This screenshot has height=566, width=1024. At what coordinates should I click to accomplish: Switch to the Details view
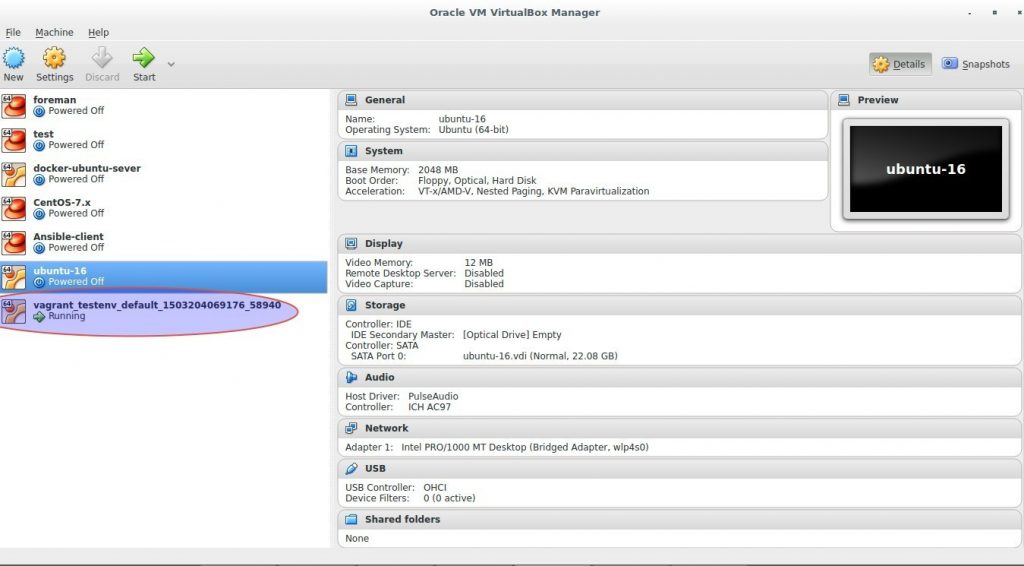coord(900,64)
